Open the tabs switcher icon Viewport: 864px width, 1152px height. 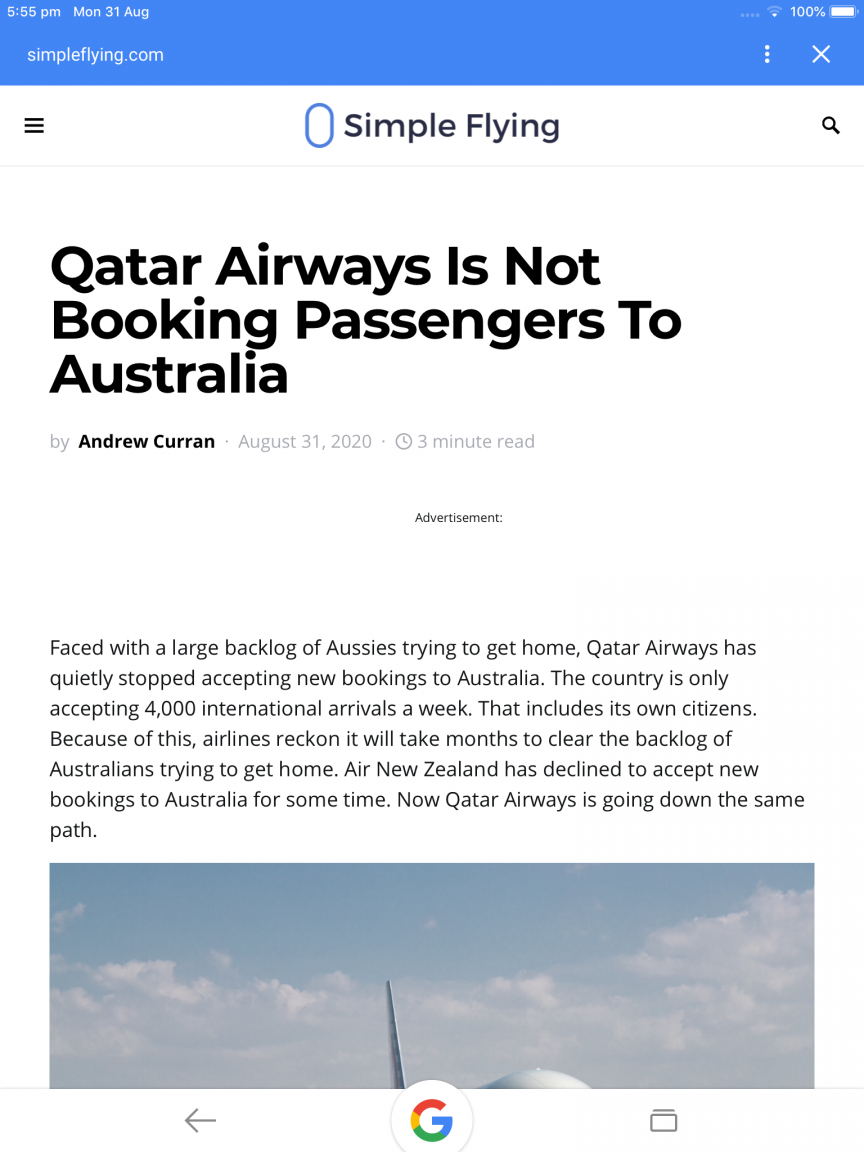(x=663, y=1120)
